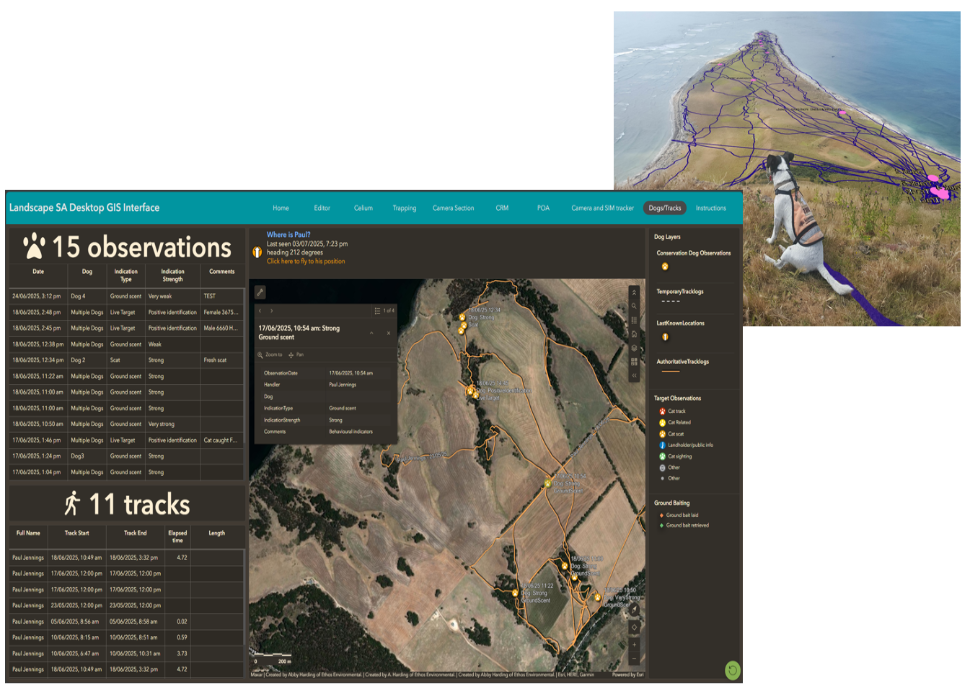The height and width of the screenshot is (692, 970).
Task: Click the Where is Paul? heading
Action: pos(288,234)
